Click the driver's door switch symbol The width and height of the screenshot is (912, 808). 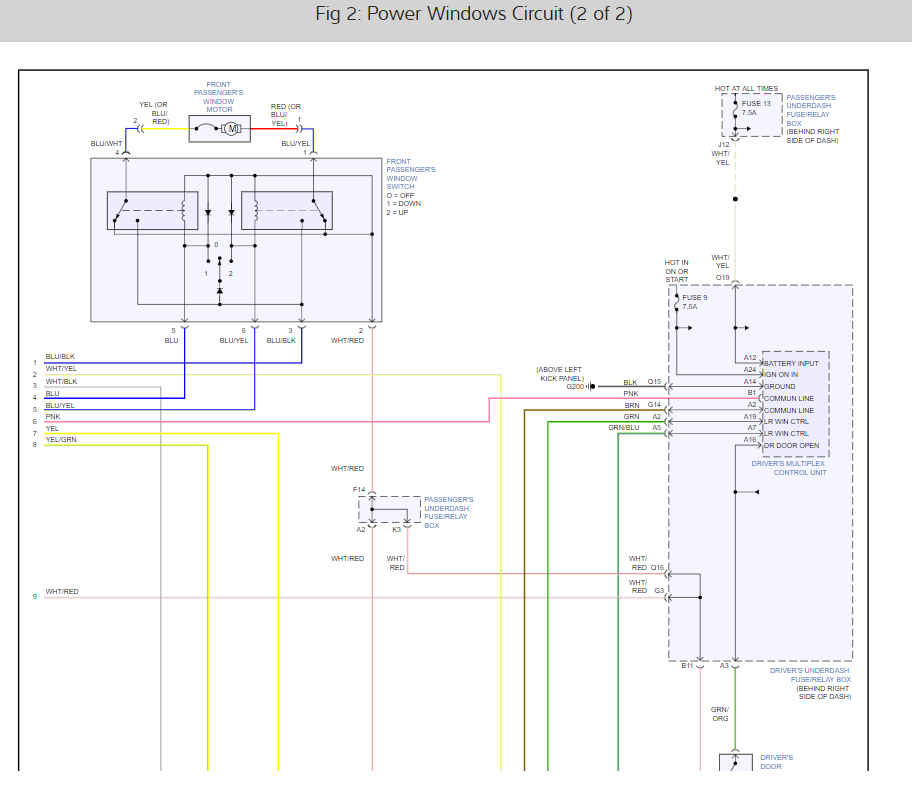[736, 763]
